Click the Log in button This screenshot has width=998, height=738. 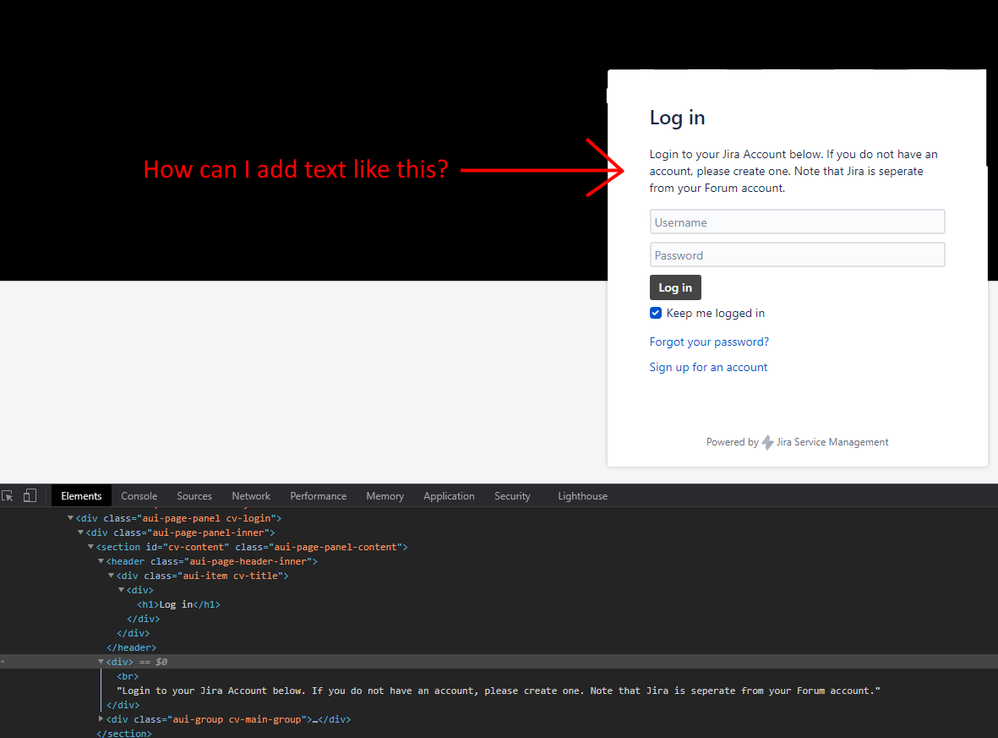click(675, 287)
